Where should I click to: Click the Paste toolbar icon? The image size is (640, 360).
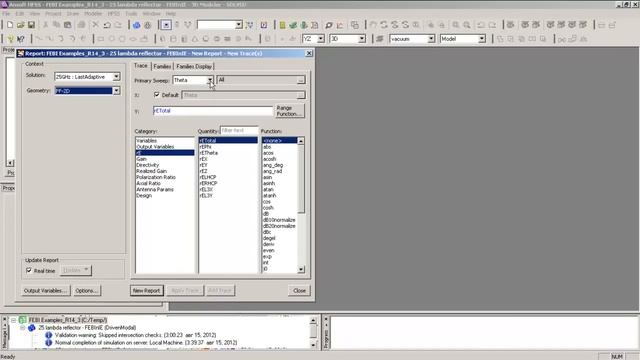(67, 25)
